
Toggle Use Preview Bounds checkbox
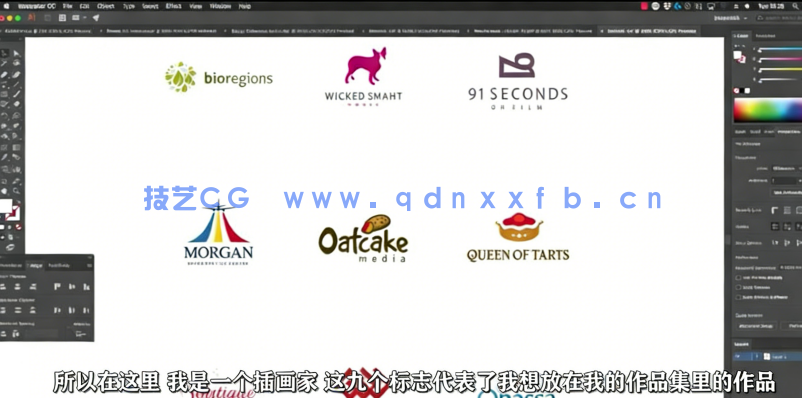click(738, 278)
